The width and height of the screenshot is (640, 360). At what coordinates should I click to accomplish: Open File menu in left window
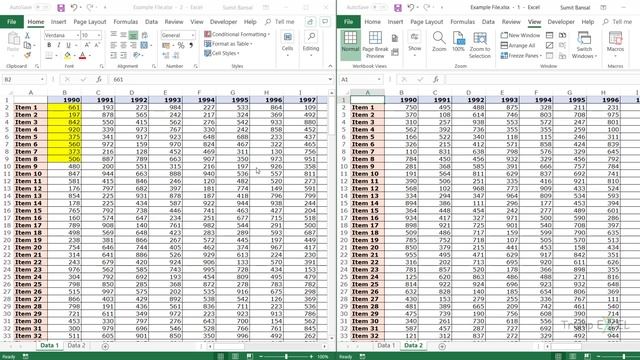11,22
